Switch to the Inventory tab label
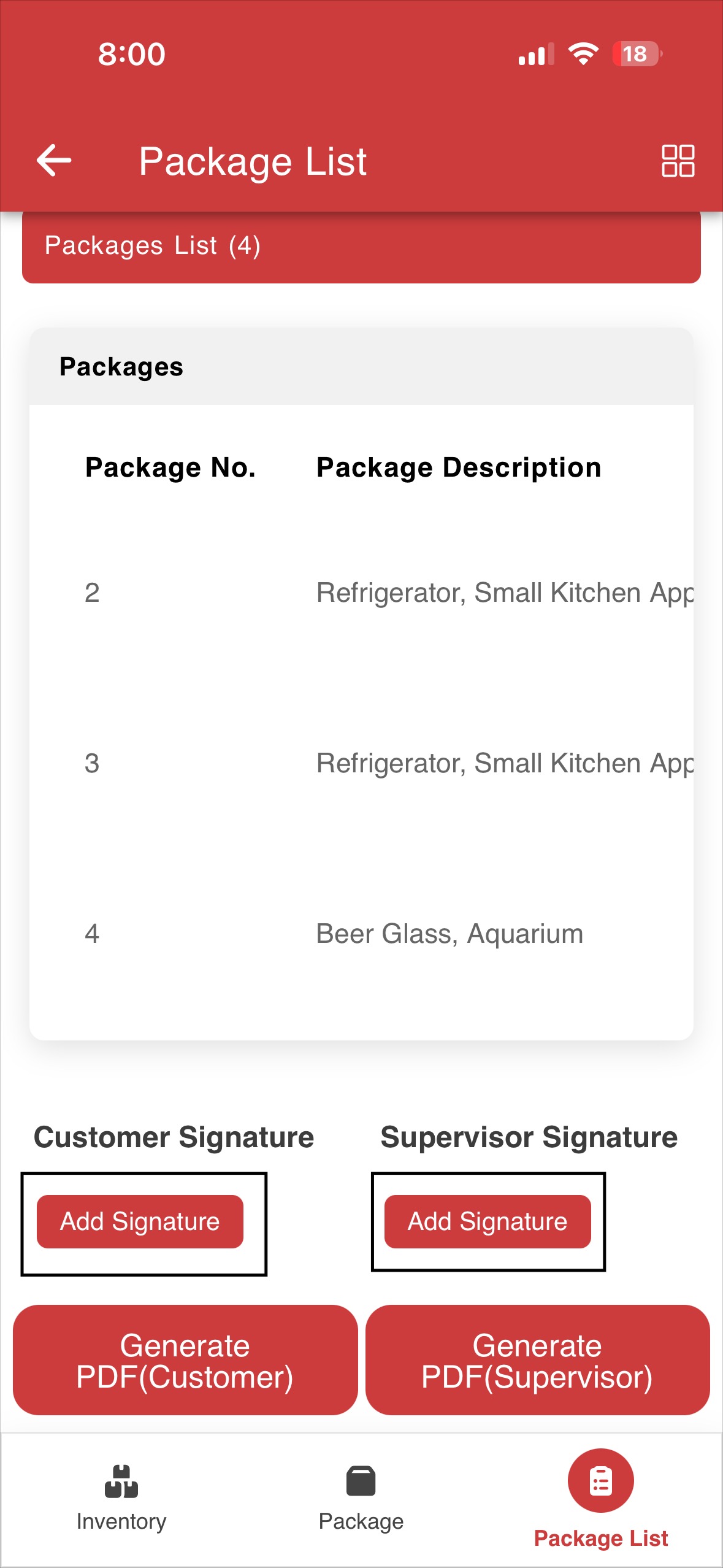The image size is (723, 1568). (121, 1521)
